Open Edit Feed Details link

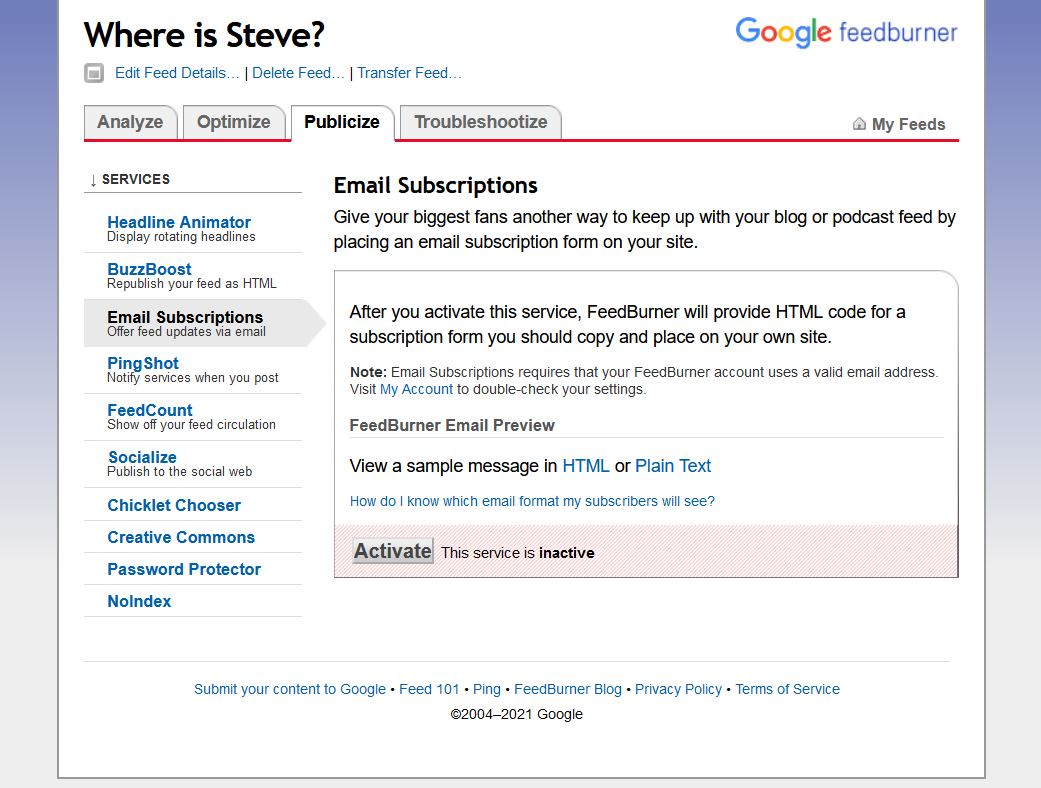click(177, 73)
